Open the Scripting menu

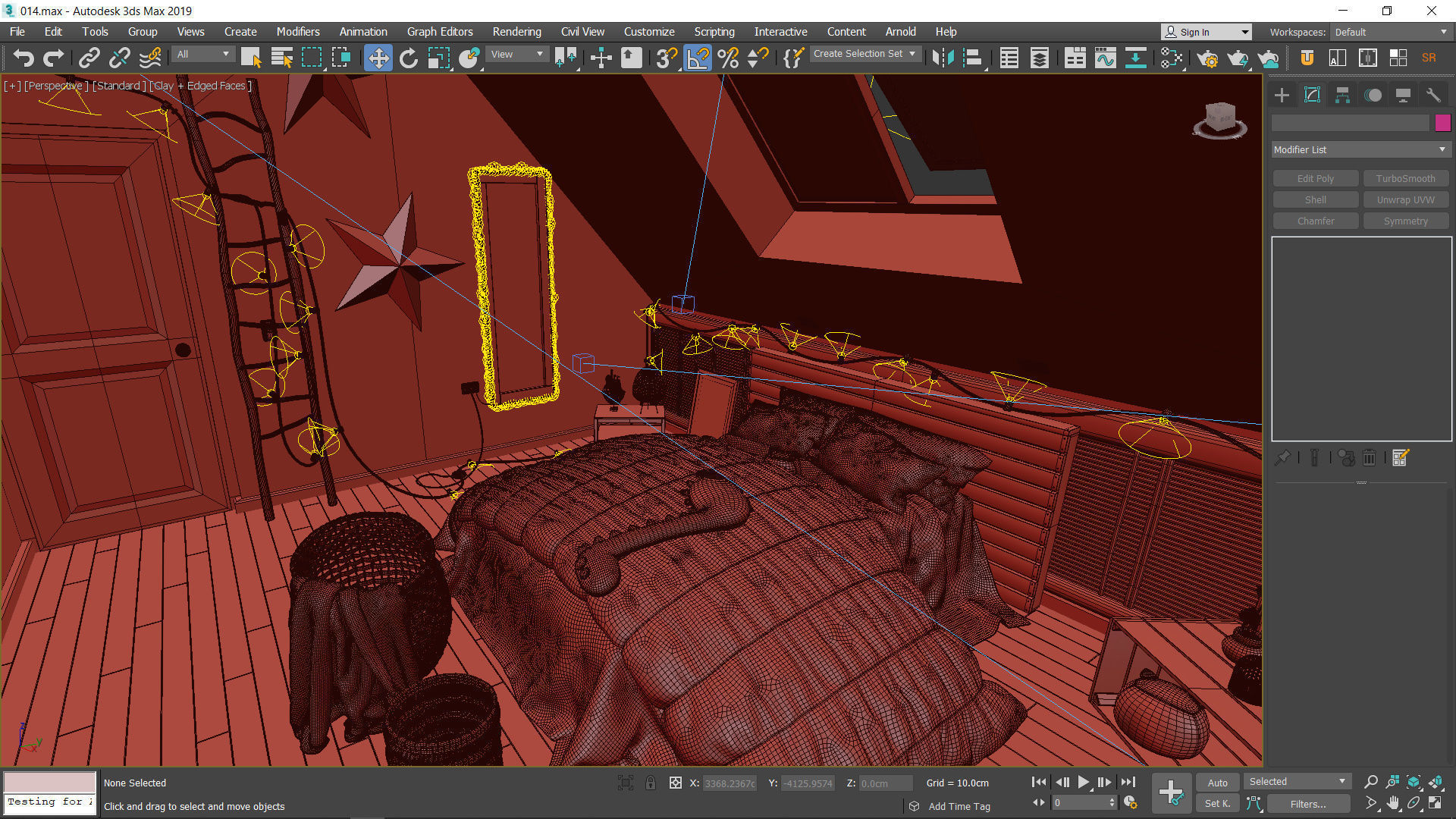tap(714, 32)
